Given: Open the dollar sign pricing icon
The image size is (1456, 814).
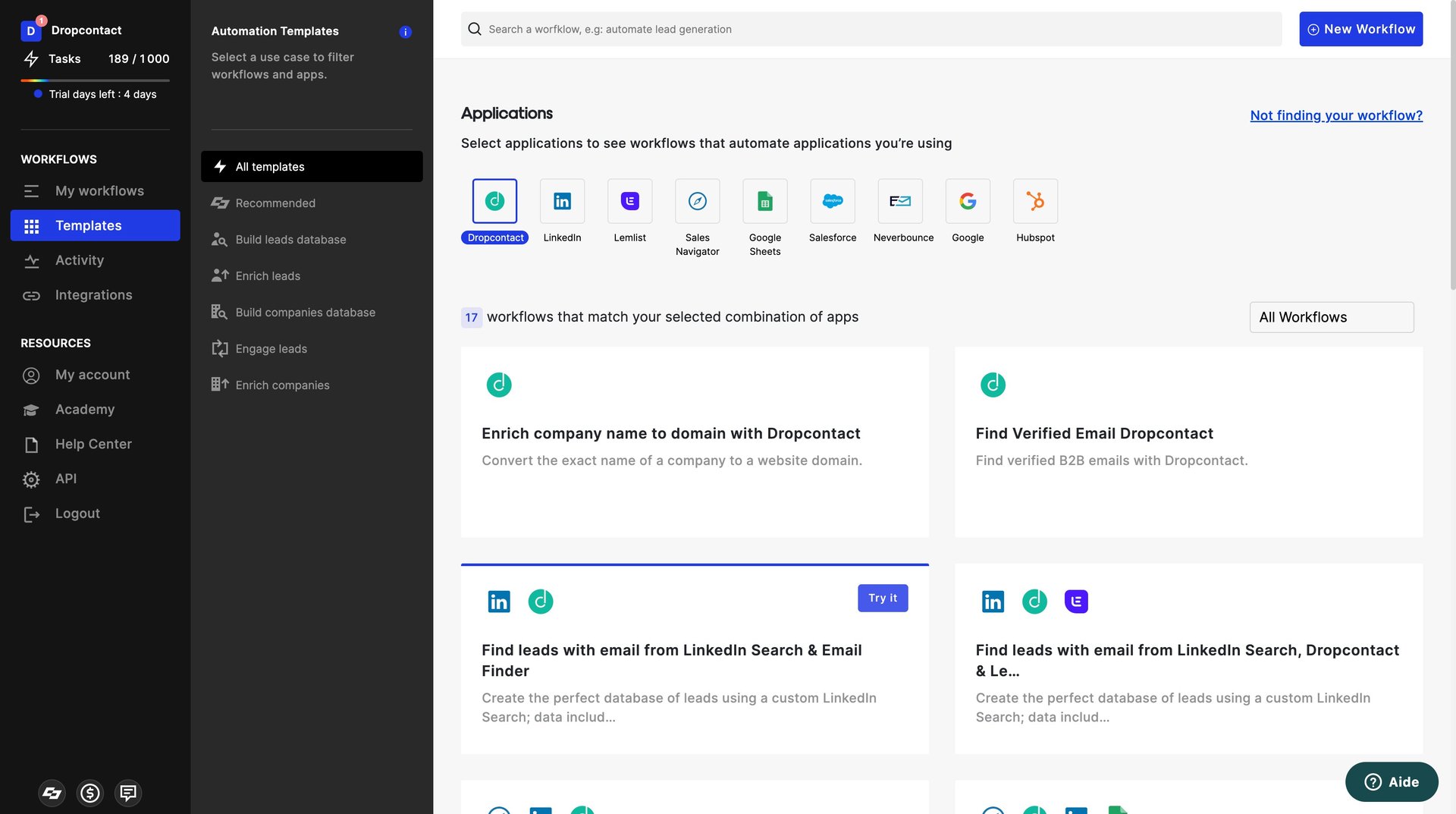Looking at the screenshot, I should point(90,793).
